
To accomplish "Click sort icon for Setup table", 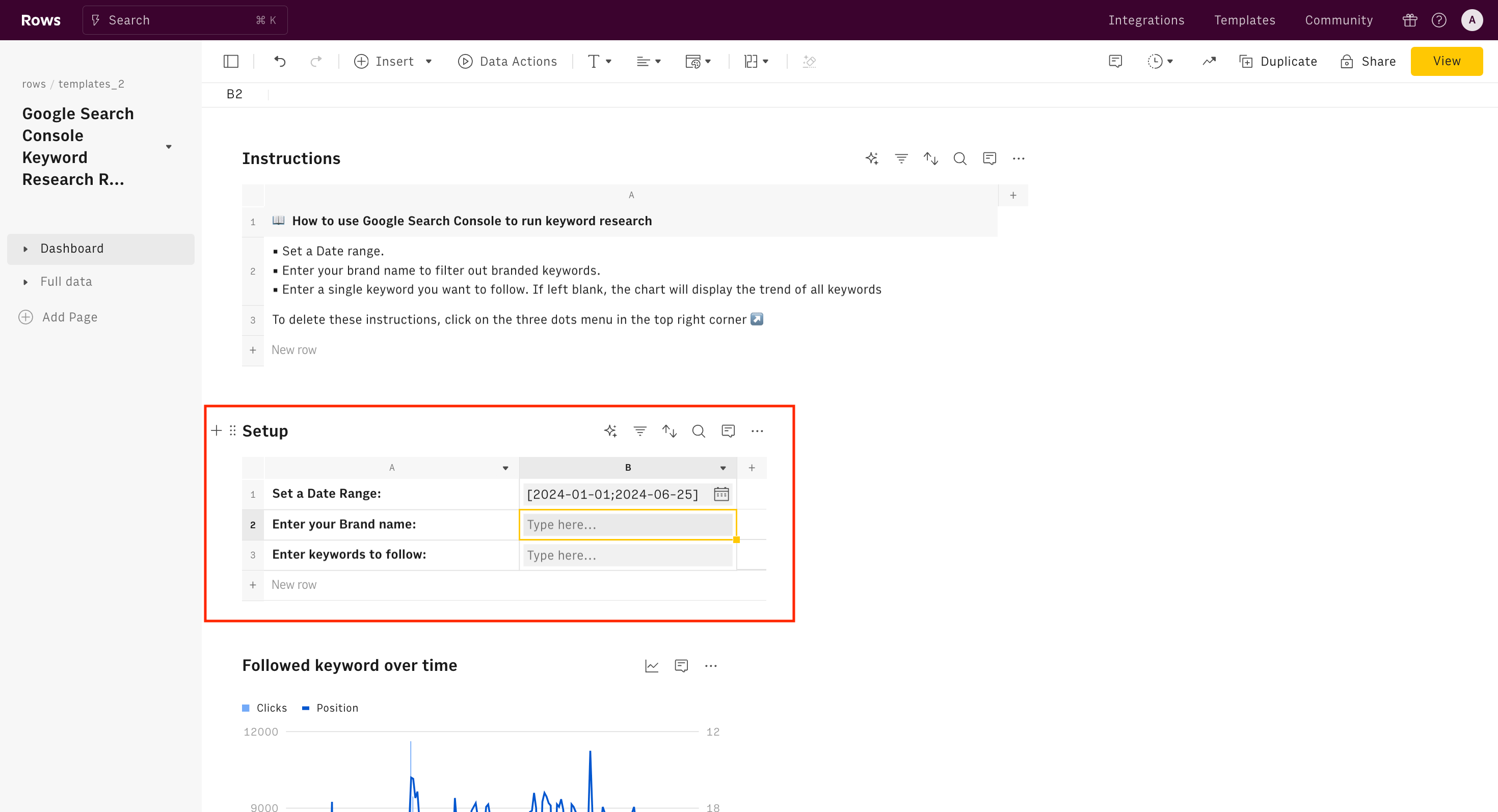I will 670,430.
